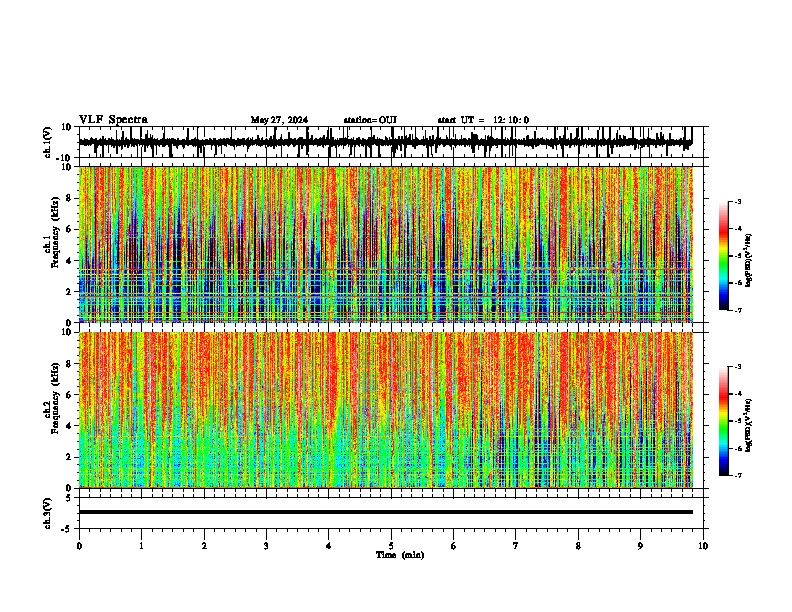
Task: Click the "ch.2 Frequency (kHz)" axis label
Action: click(x=51, y=398)
